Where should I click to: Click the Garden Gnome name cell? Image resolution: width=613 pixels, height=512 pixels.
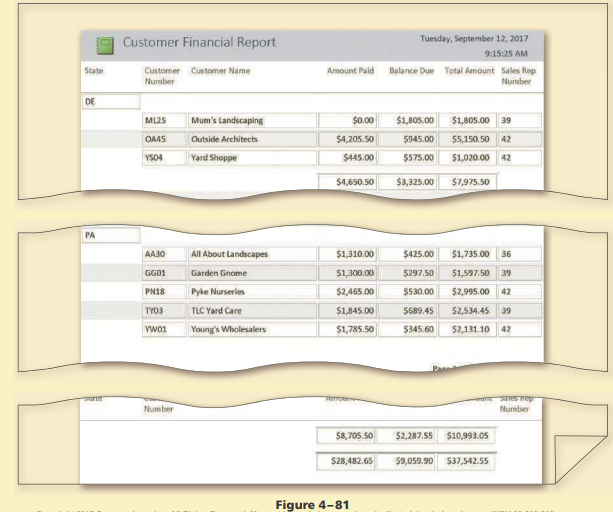point(252,273)
